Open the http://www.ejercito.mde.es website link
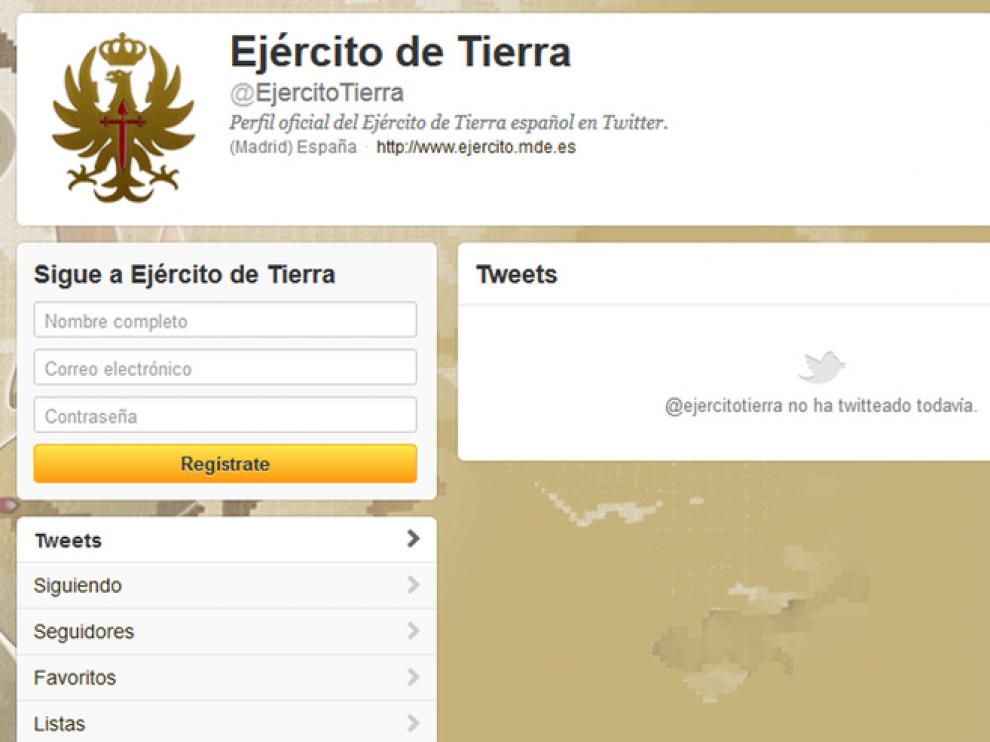The width and height of the screenshot is (990, 742). [476, 147]
